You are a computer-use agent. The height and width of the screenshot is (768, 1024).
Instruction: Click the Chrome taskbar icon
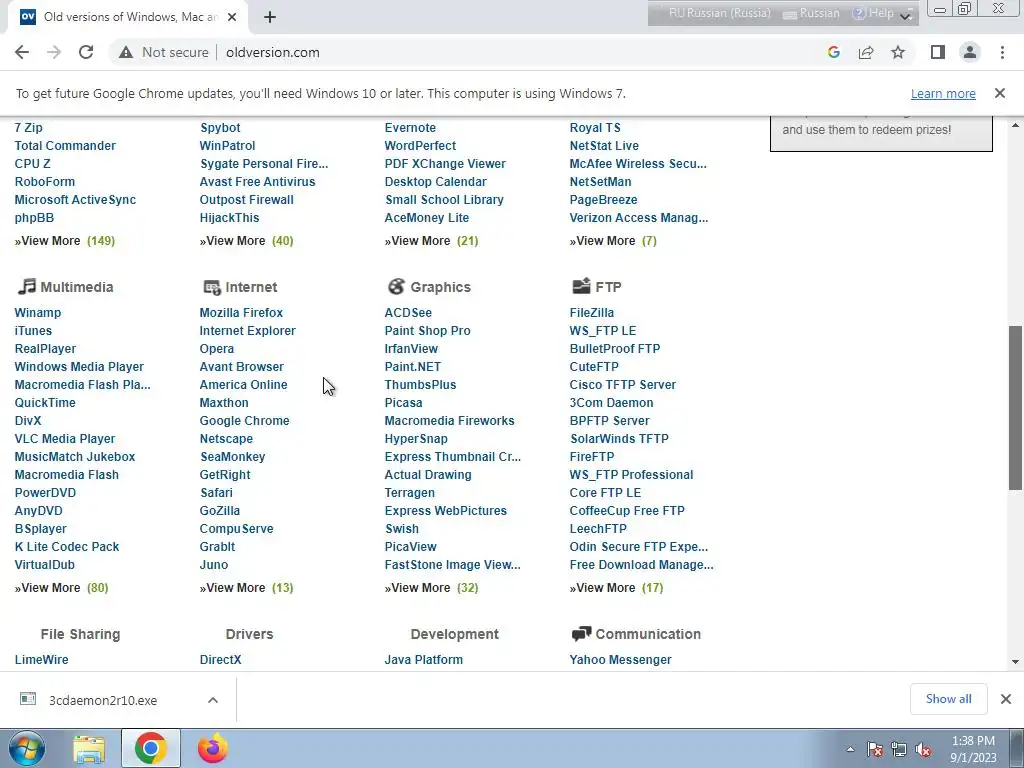(x=150, y=749)
